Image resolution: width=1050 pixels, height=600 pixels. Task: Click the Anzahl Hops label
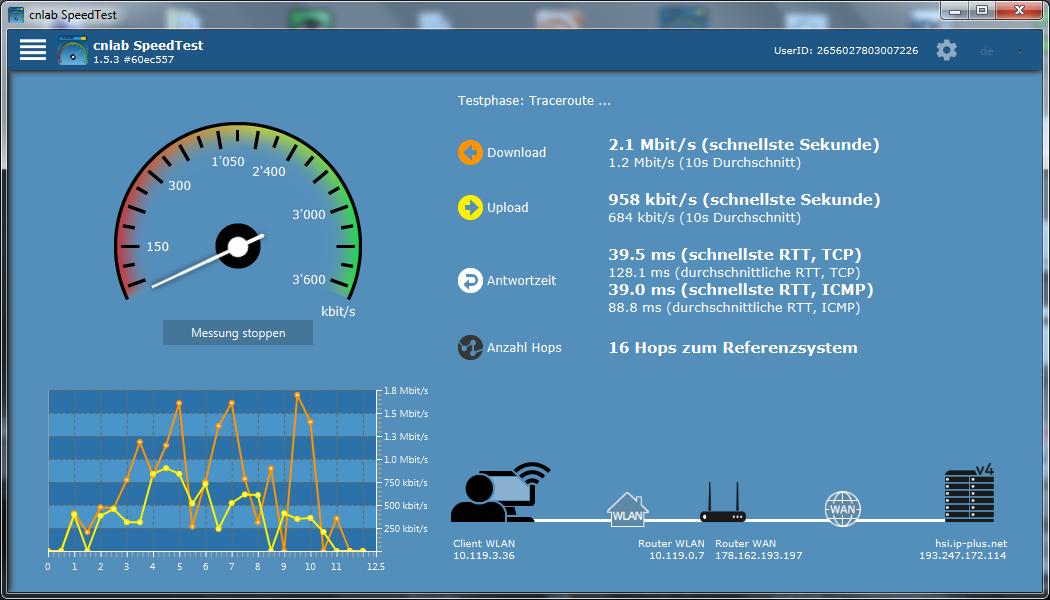pyautogui.click(x=524, y=348)
